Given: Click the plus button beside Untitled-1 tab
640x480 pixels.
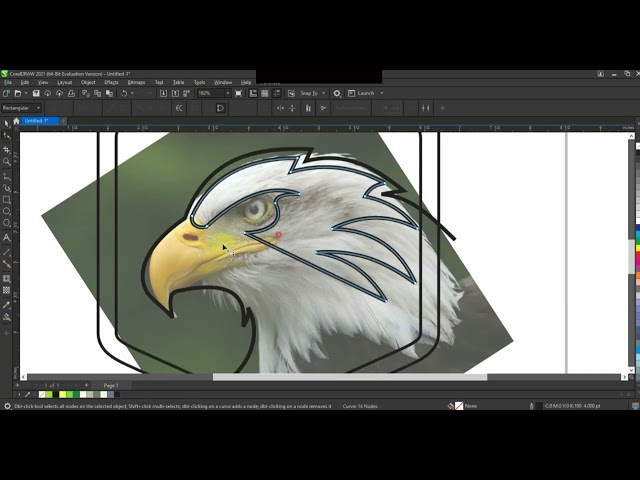Looking at the screenshot, I should click(x=63, y=121).
